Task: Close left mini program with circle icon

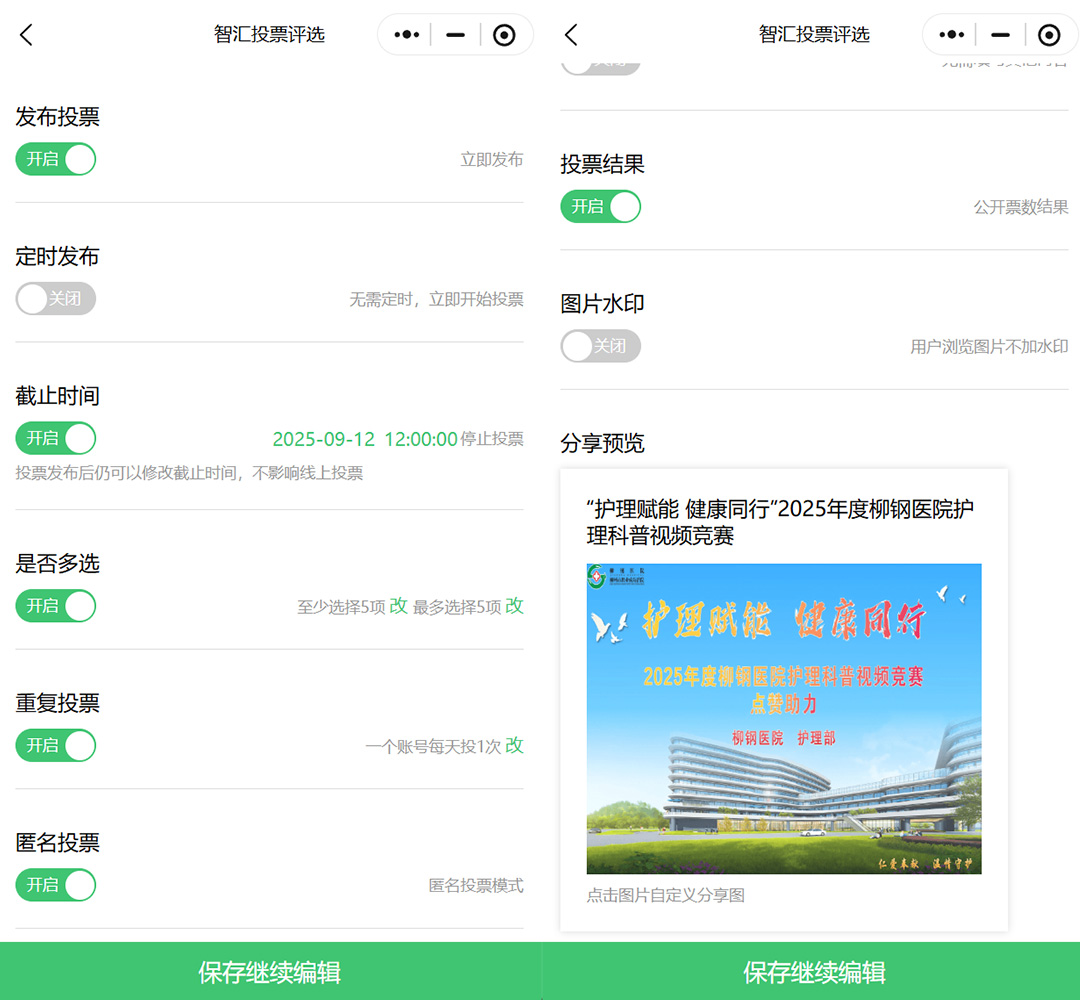Action: click(x=505, y=35)
